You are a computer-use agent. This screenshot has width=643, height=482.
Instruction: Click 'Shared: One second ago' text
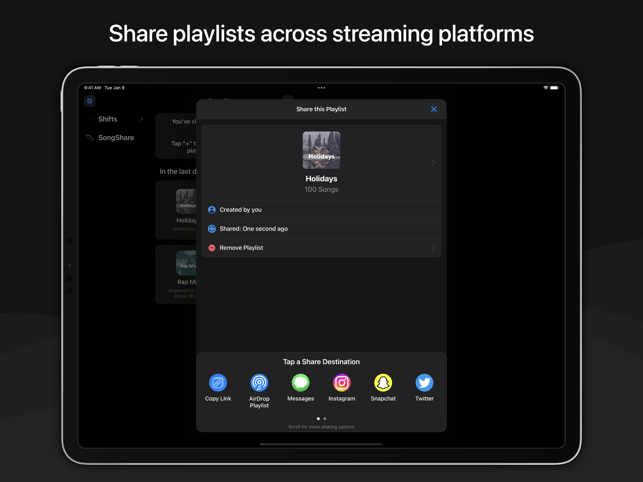(x=253, y=229)
